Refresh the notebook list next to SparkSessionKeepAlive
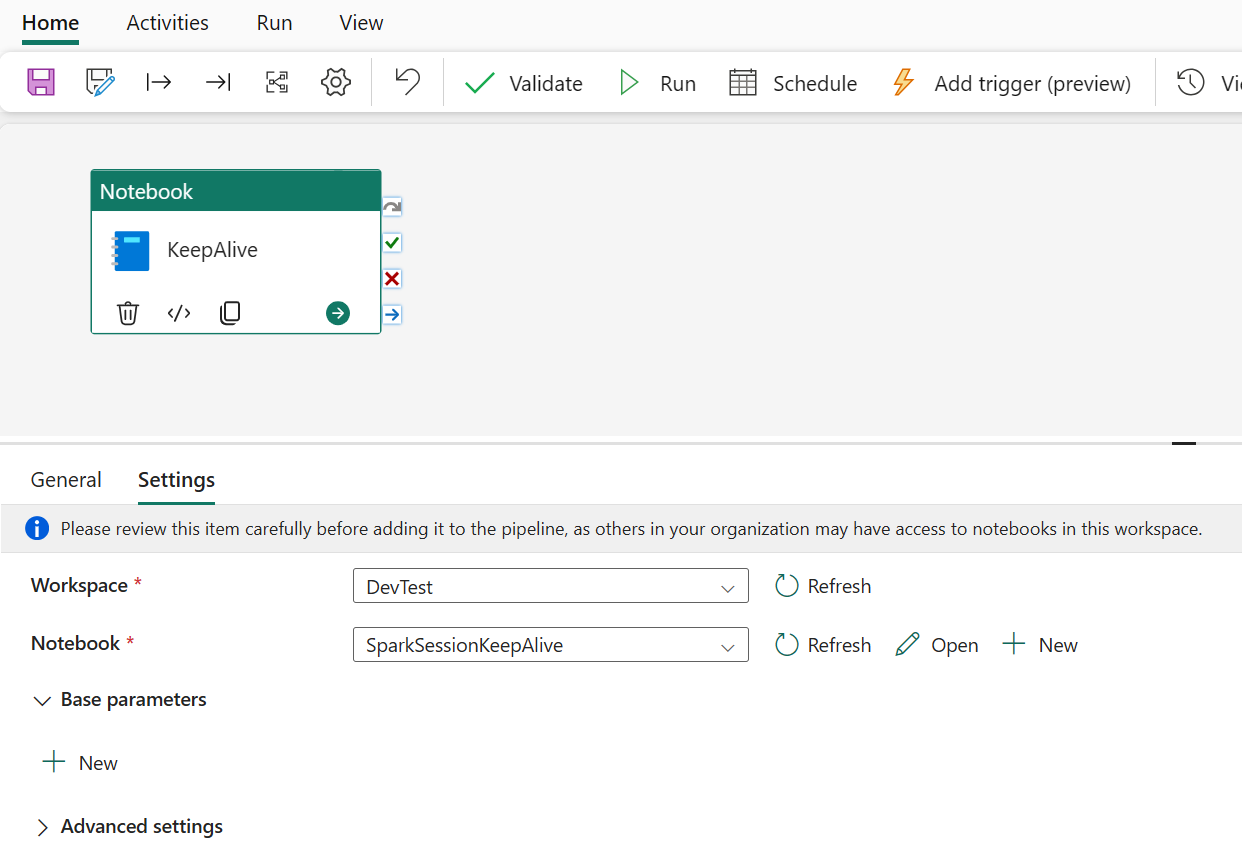This screenshot has width=1242, height=855. click(822, 645)
